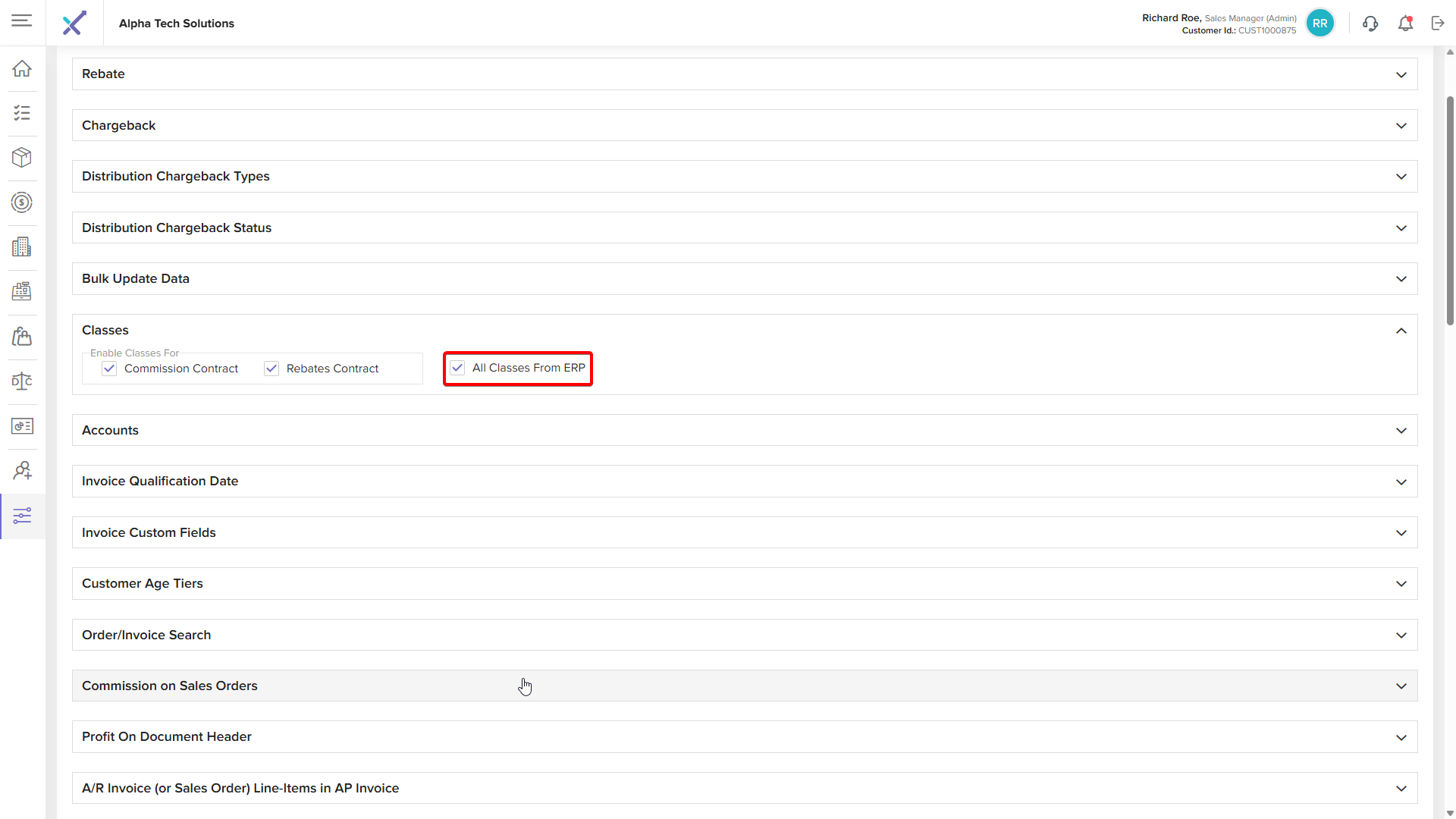Click the logout icon in header
This screenshot has width=1456, height=819.
(x=1438, y=24)
